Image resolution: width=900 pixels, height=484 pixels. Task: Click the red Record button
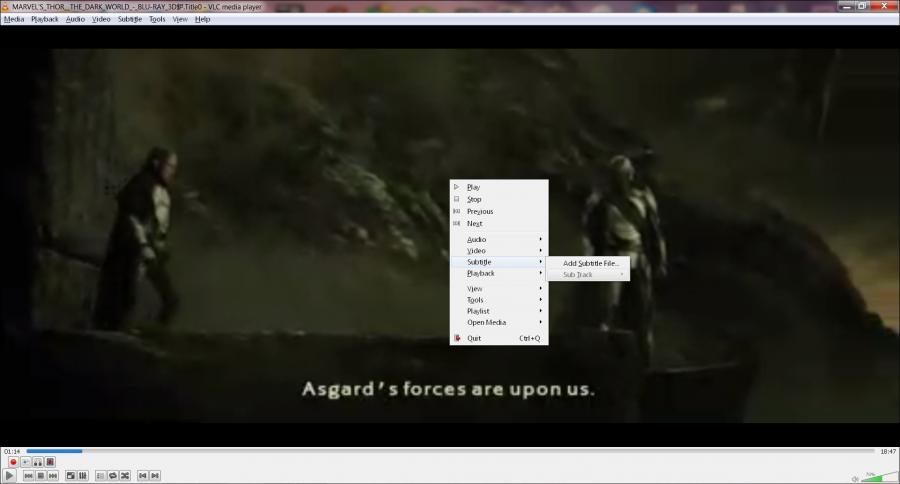(13, 462)
